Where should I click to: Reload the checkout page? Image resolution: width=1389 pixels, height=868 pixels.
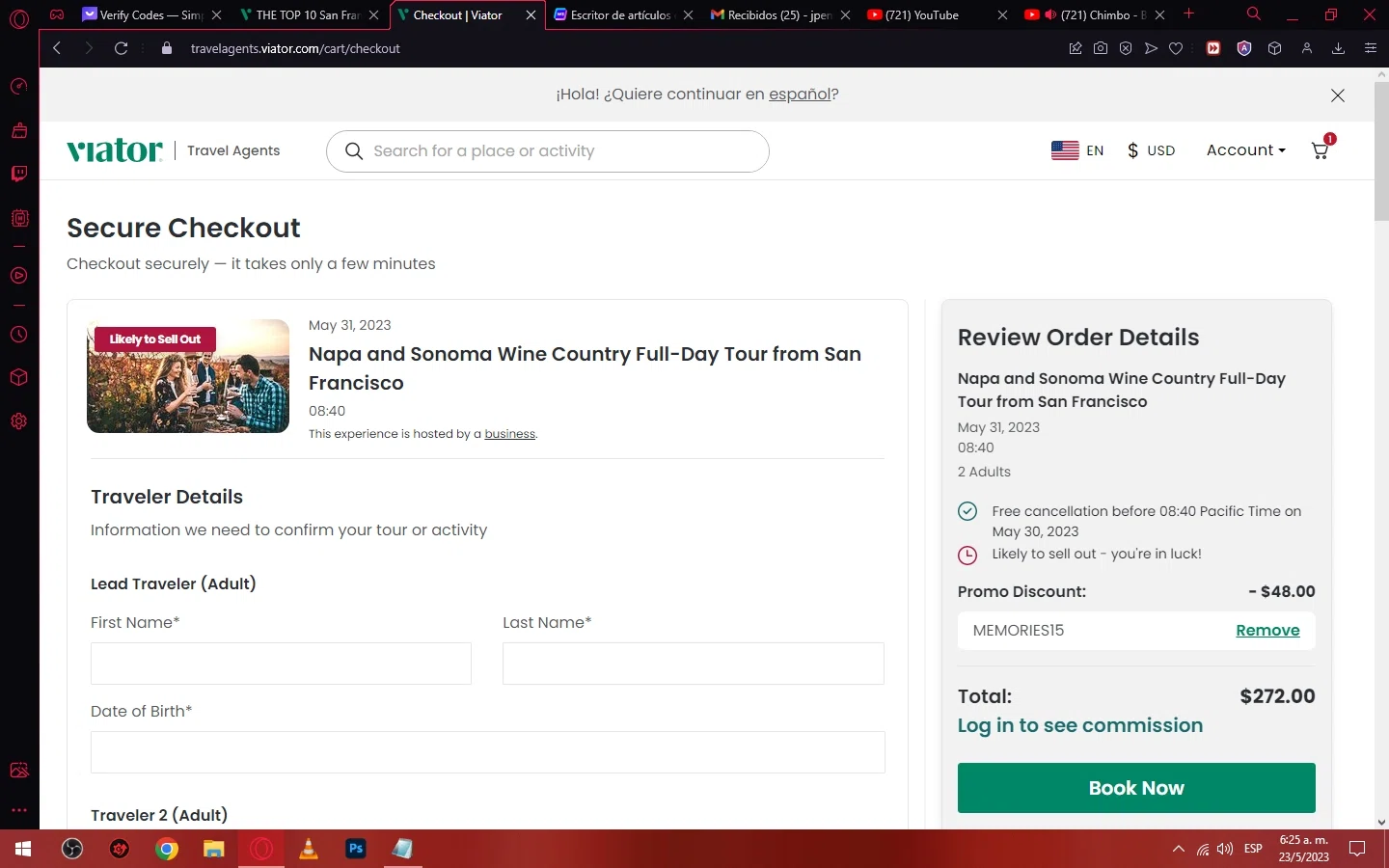pos(121,48)
